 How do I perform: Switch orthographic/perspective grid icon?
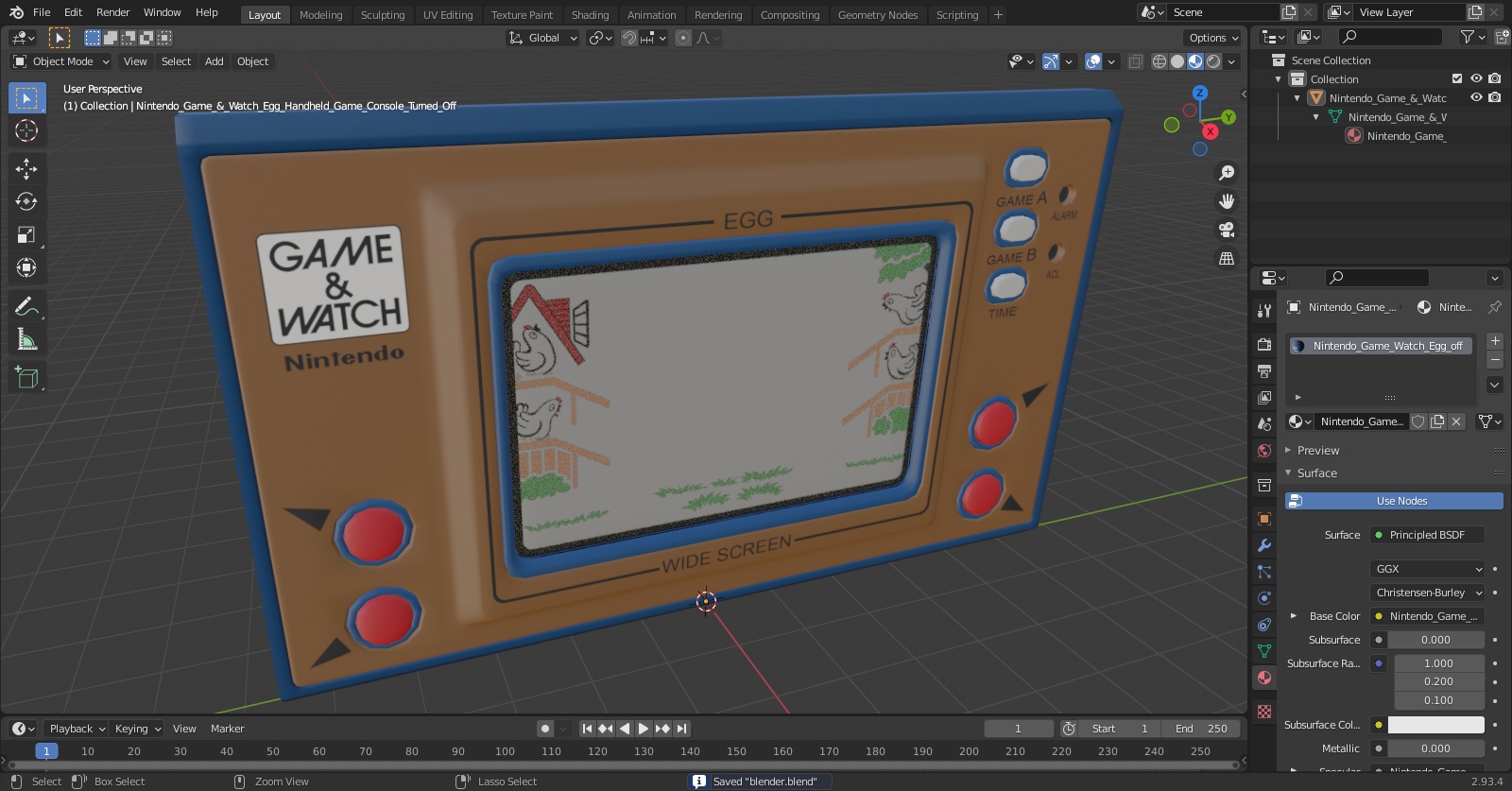pyautogui.click(x=1227, y=258)
